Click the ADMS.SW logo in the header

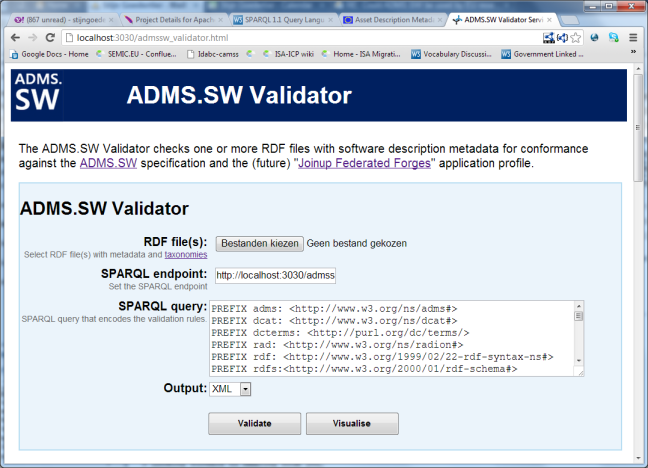[38, 95]
